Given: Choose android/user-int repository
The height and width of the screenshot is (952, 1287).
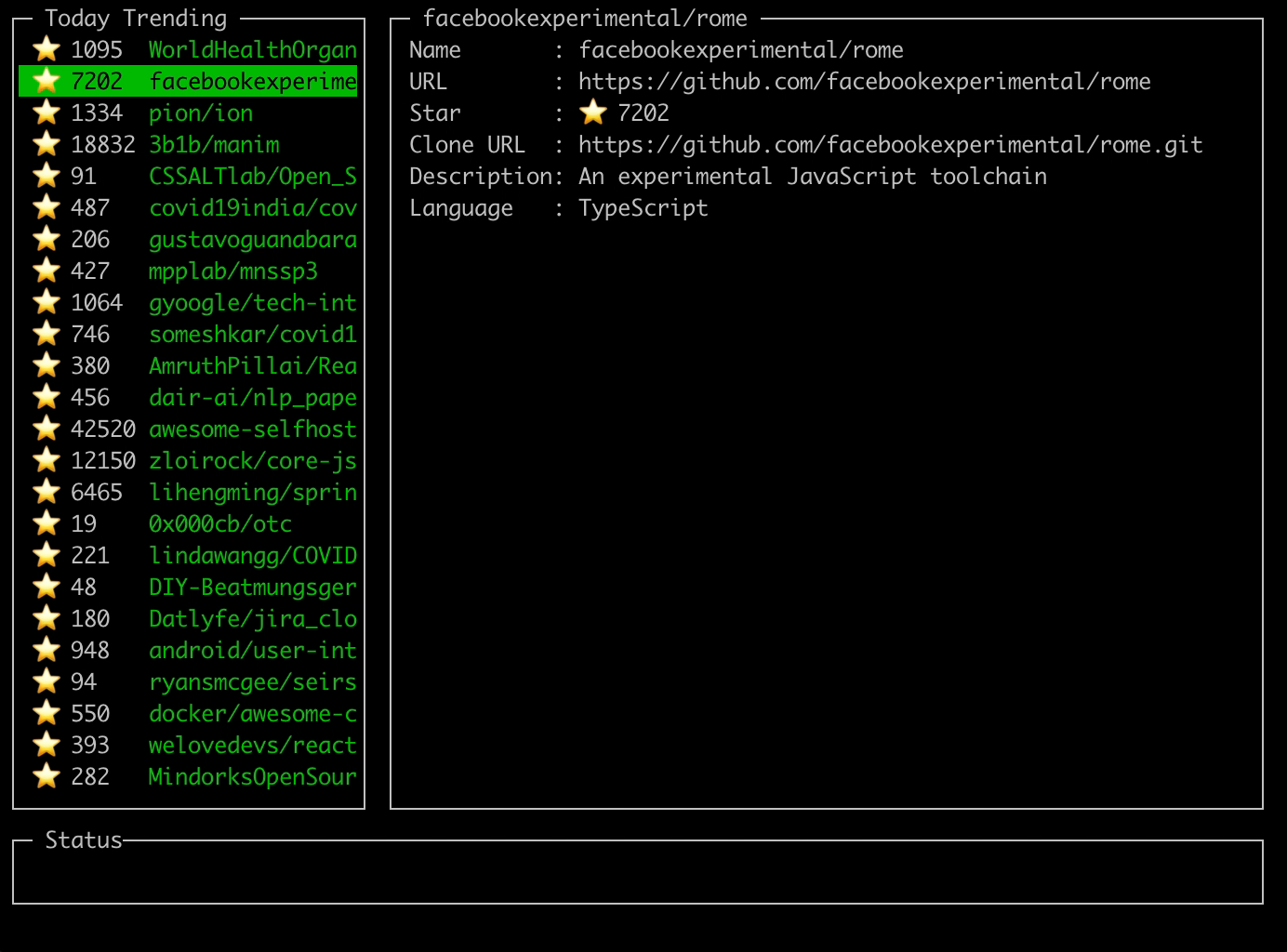Looking at the screenshot, I should (188, 650).
